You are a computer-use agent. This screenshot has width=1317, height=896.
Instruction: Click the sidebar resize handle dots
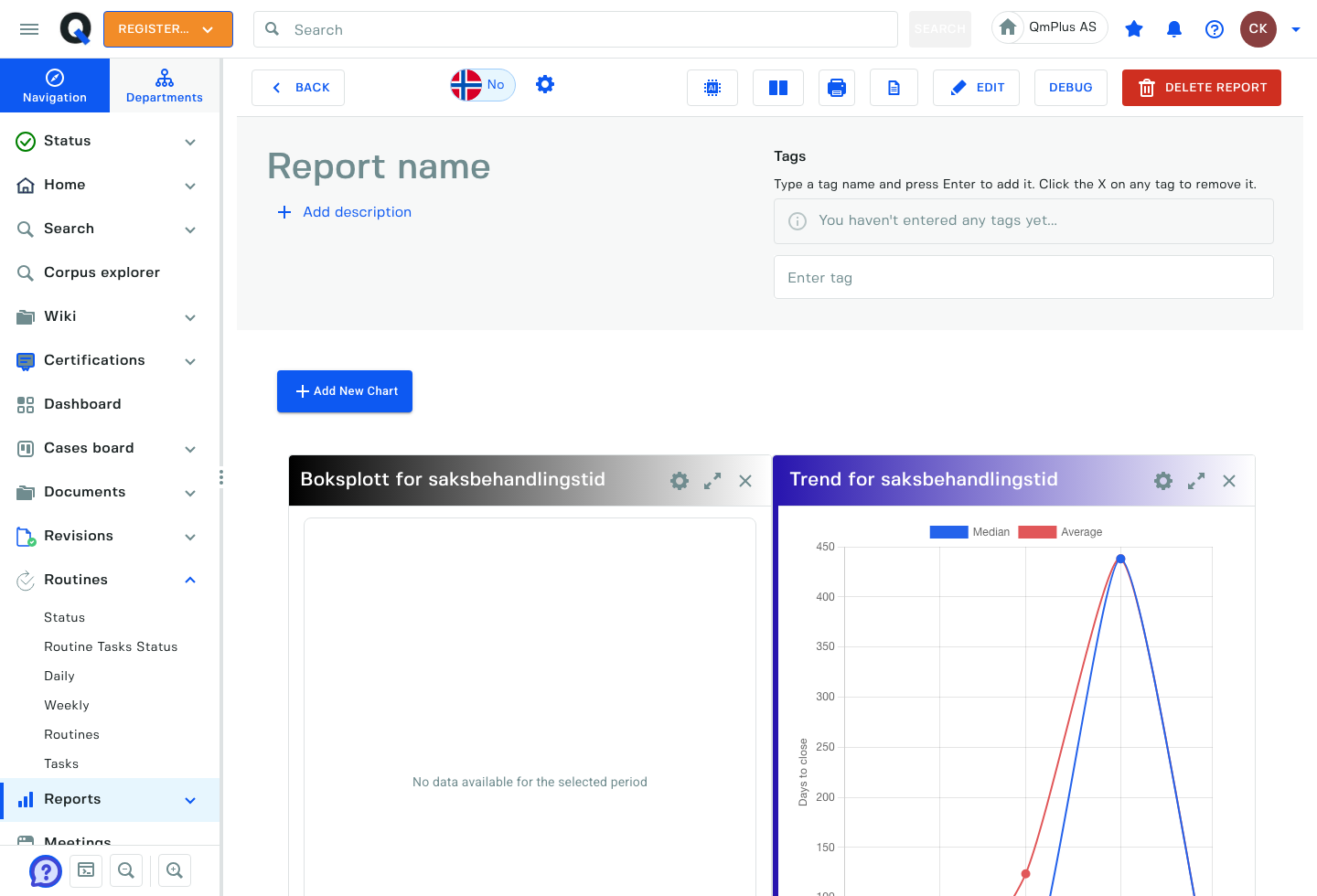tap(220, 477)
